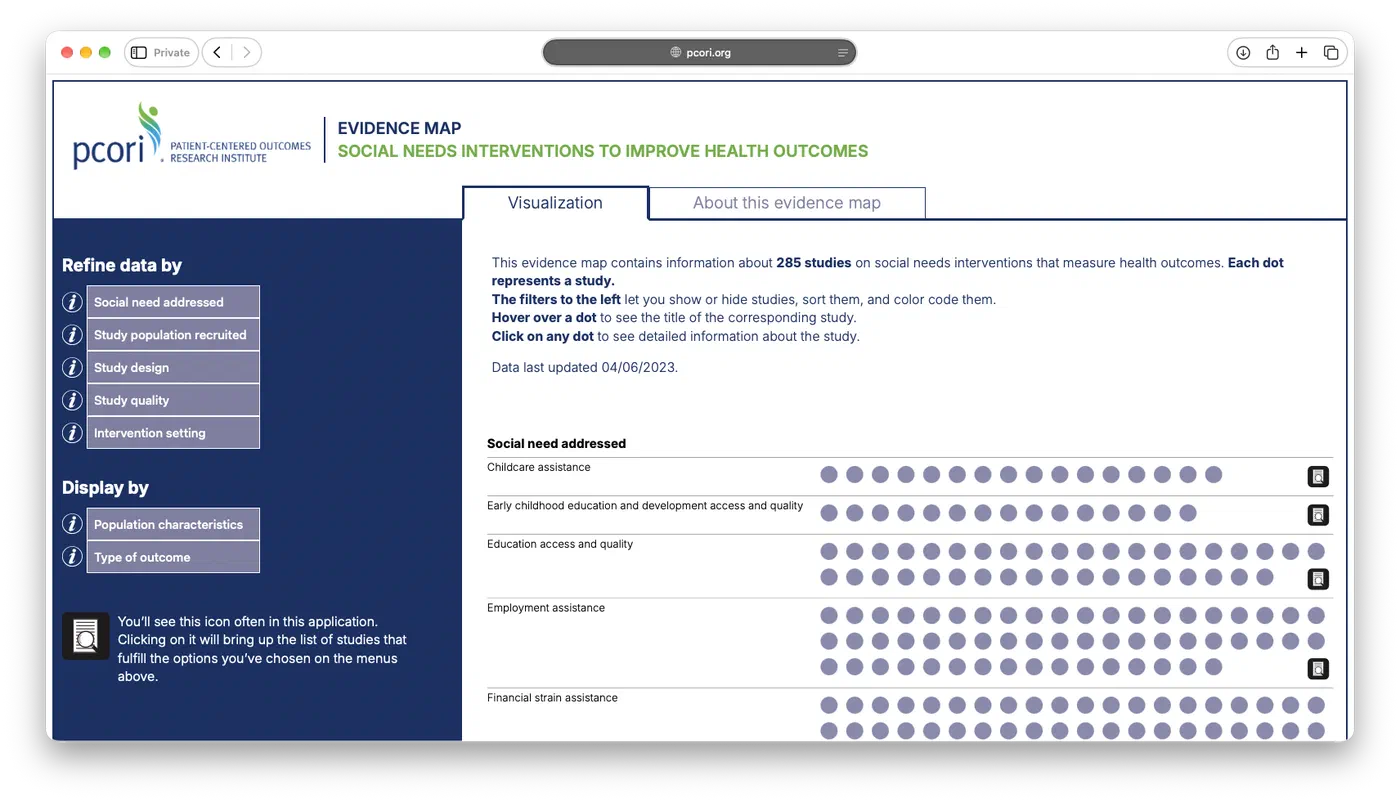Show tab overview in Safari
1400x802 pixels.
(1331, 53)
